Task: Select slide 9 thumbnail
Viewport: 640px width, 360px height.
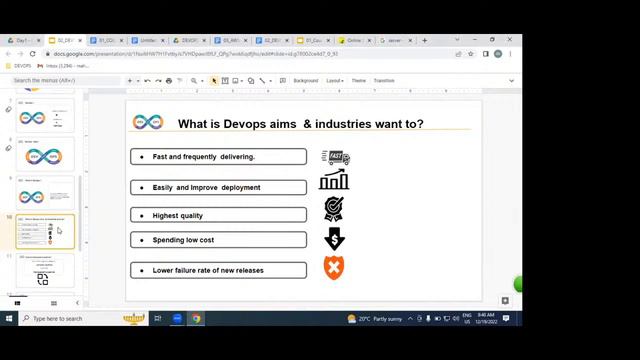Action: [45, 193]
